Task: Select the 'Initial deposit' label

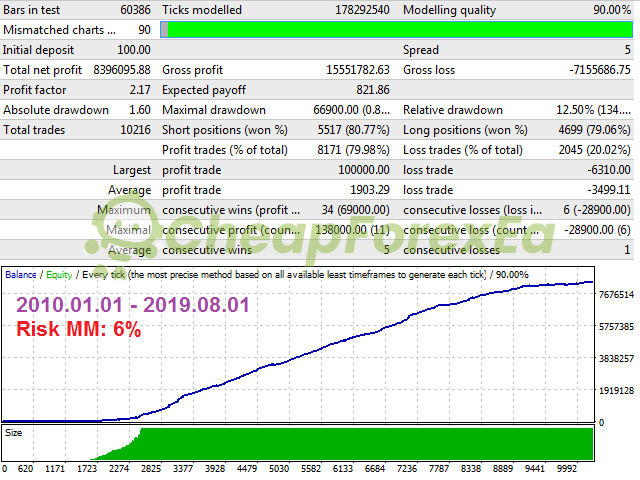Action: pyautogui.click(x=38, y=50)
